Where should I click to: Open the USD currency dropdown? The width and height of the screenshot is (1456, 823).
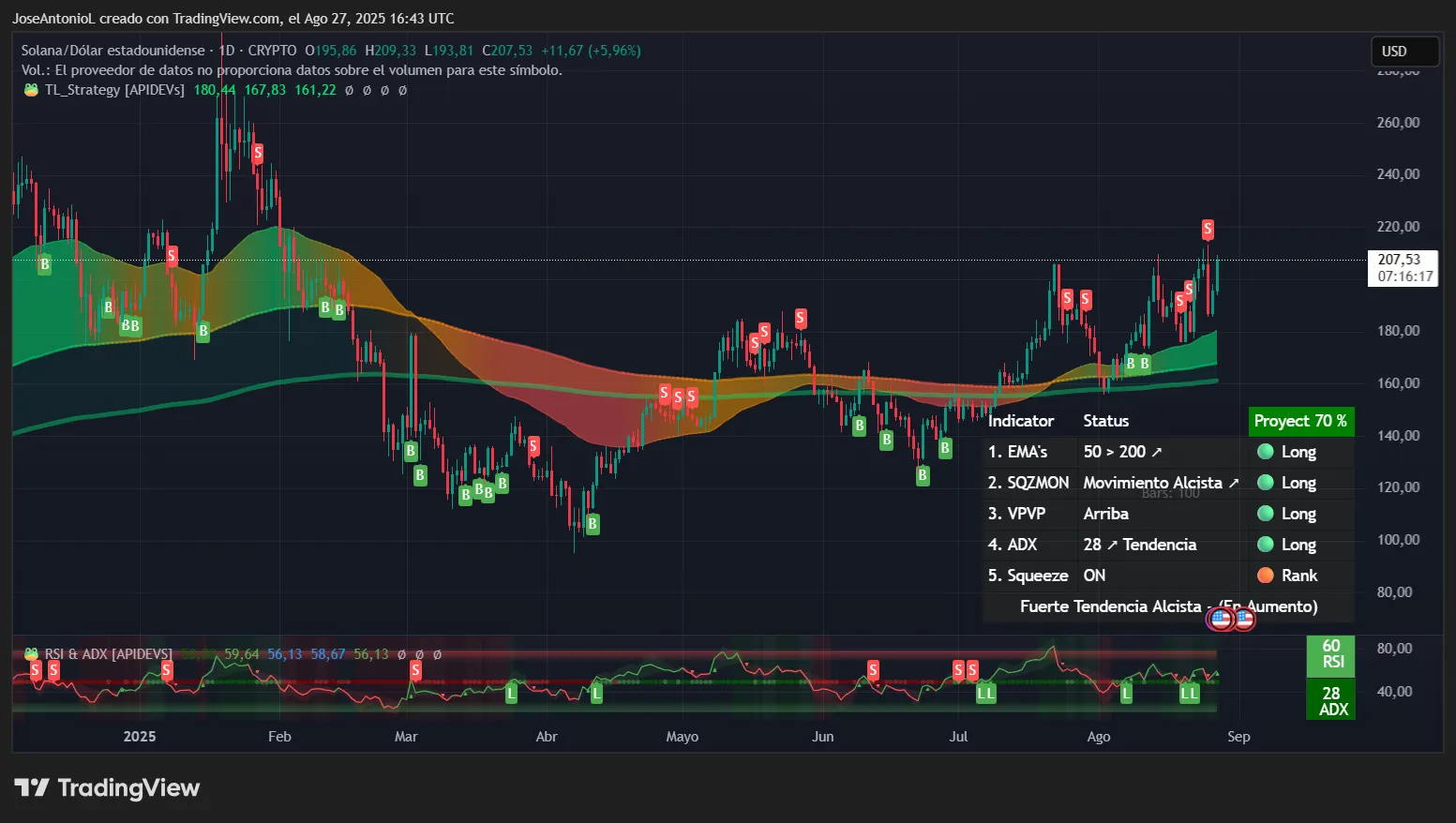pyautogui.click(x=1403, y=52)
